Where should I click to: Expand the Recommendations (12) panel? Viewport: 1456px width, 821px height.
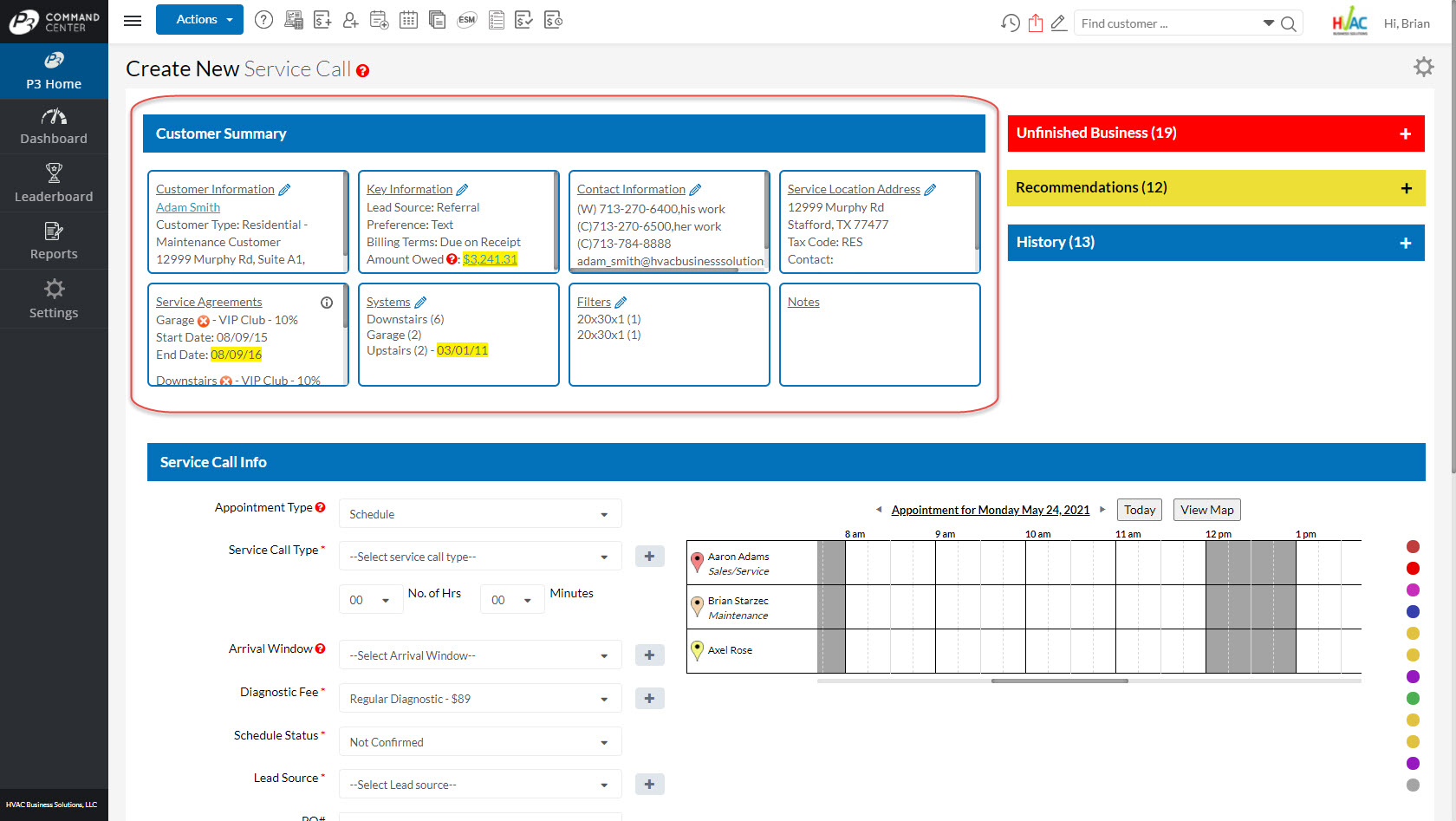1405,187
